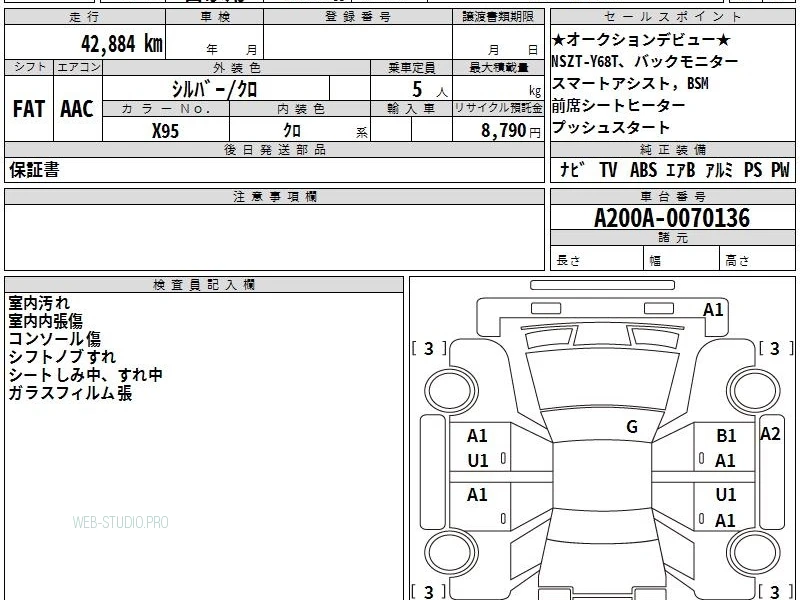This screenshot has height=600, width=800.
Task: Click the シートしみ中、すれ中 note
Action: pos(86,374)
